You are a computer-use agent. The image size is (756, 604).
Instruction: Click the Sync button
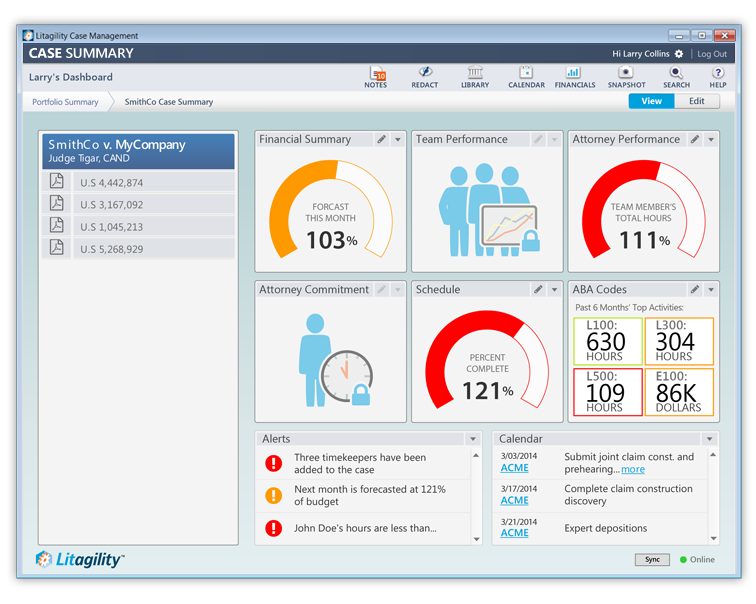652,560
